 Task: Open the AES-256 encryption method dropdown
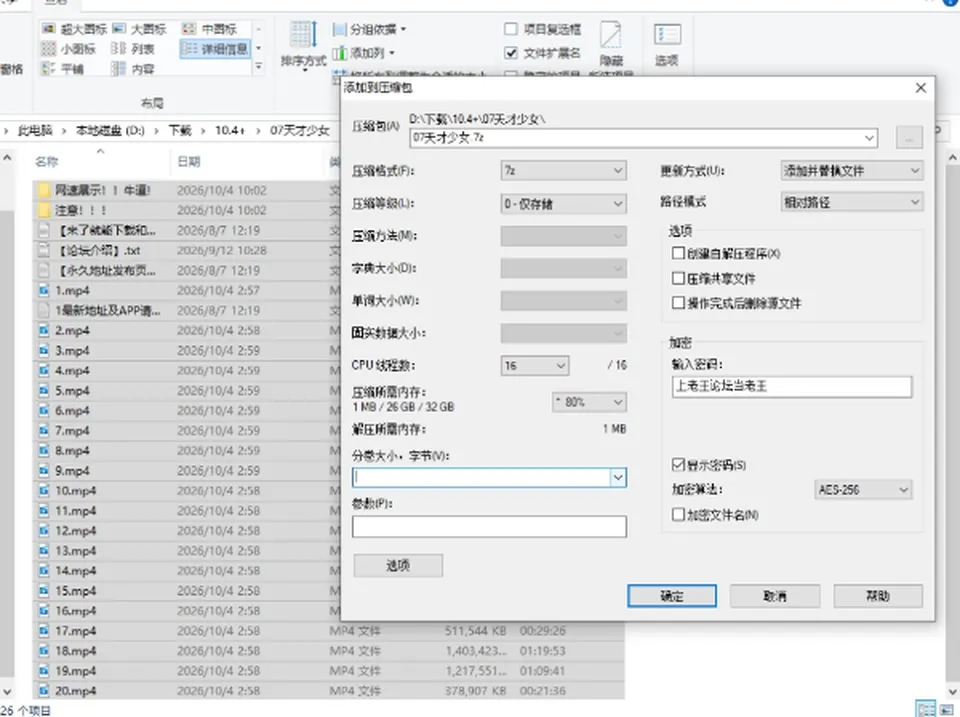(x=863, y=489)
